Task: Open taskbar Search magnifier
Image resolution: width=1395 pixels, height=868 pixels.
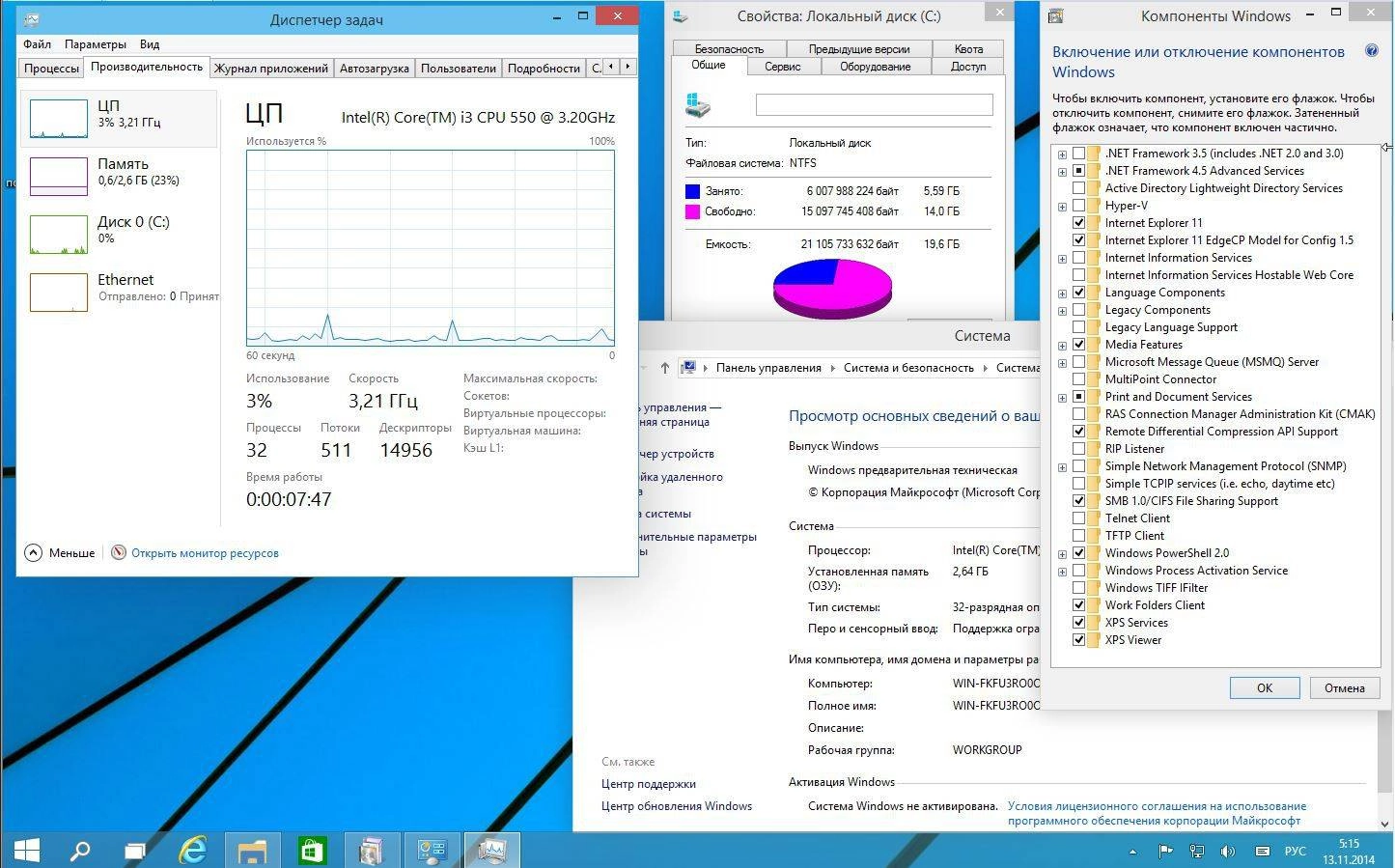Action: 81,850
